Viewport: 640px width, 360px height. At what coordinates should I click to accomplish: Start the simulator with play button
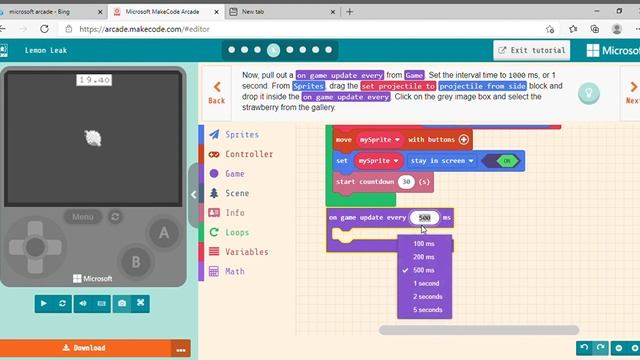point(44,304)
